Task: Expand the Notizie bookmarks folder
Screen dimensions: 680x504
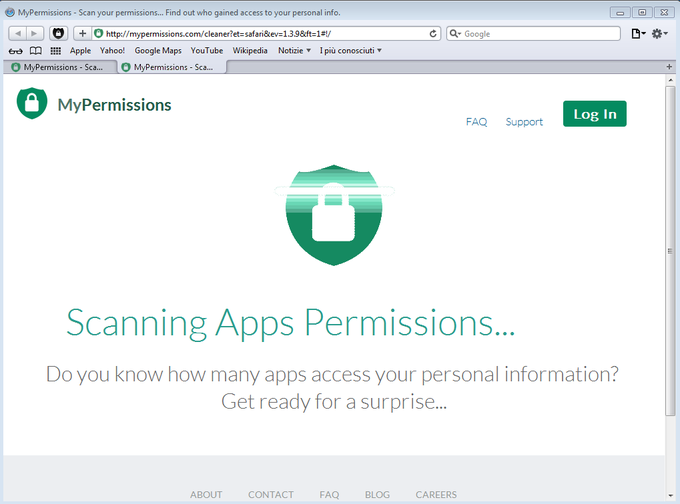Action: click(294, 51)
